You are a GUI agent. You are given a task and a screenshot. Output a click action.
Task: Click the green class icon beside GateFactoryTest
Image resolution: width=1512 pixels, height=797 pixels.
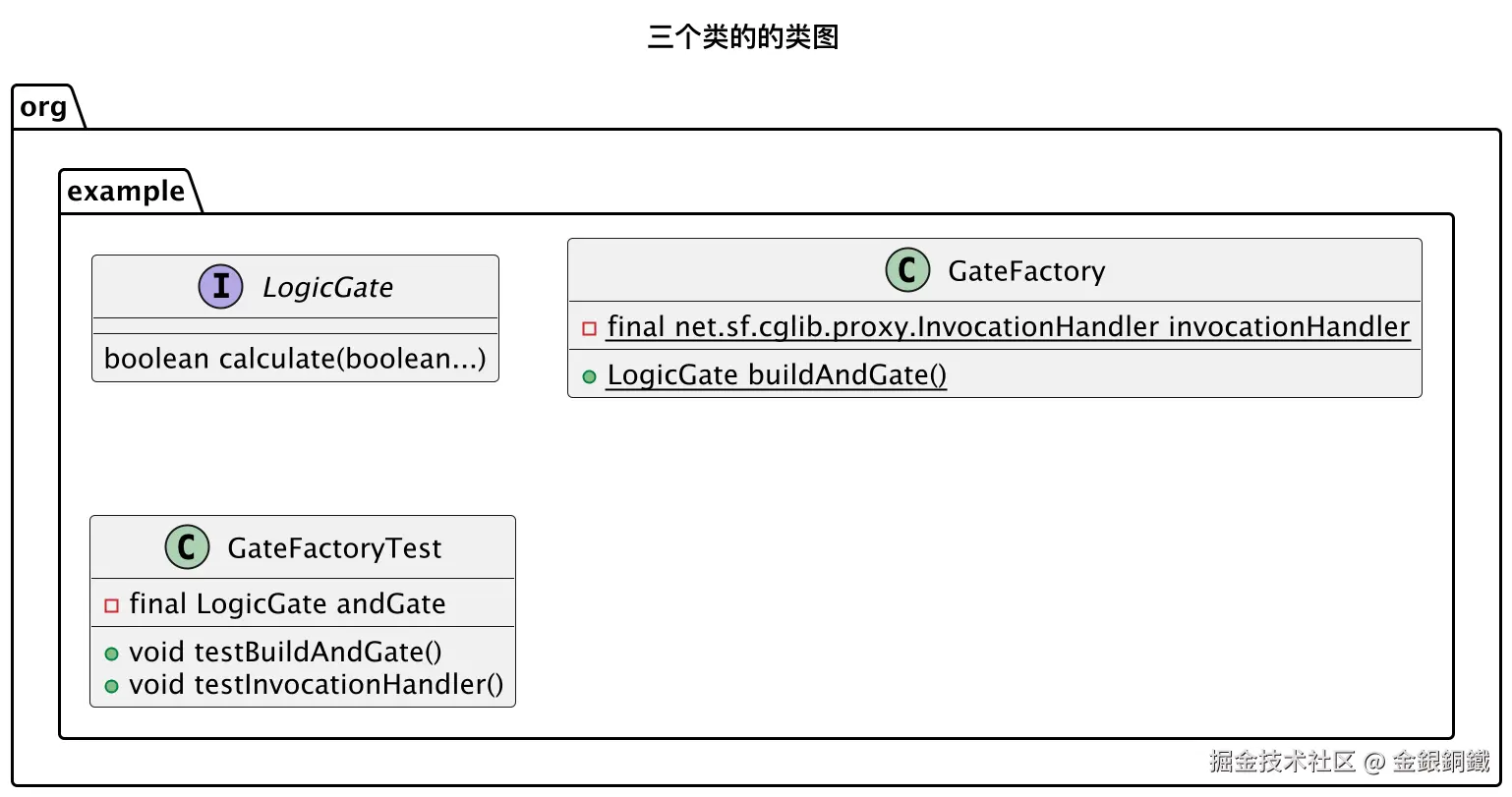click(187, 547)
